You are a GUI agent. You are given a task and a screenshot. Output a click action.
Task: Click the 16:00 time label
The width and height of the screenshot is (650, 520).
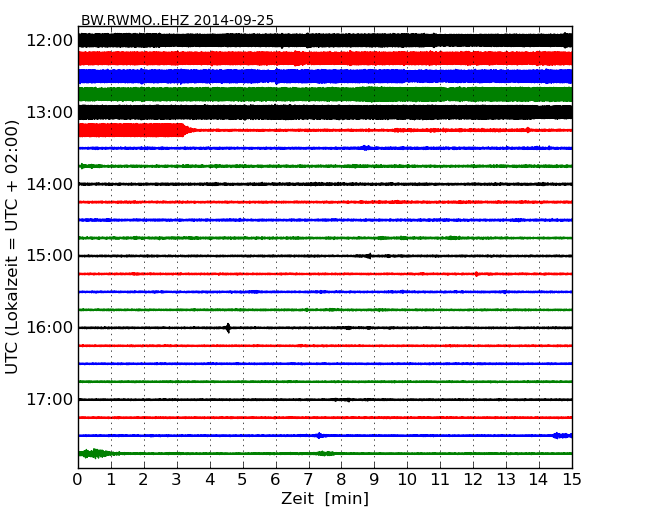(x=50, y=328)
